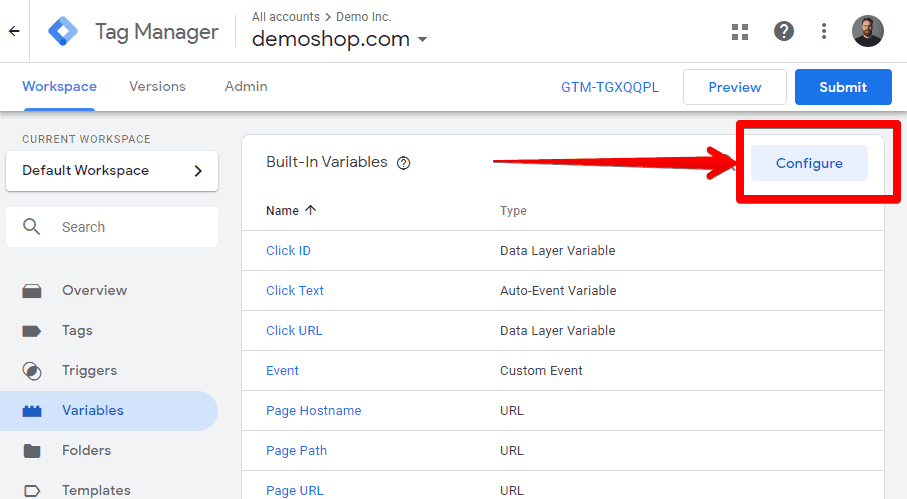Click the Tag Manager logo
The height and width of the screenshot is (499, 907).
click(63, 31)
